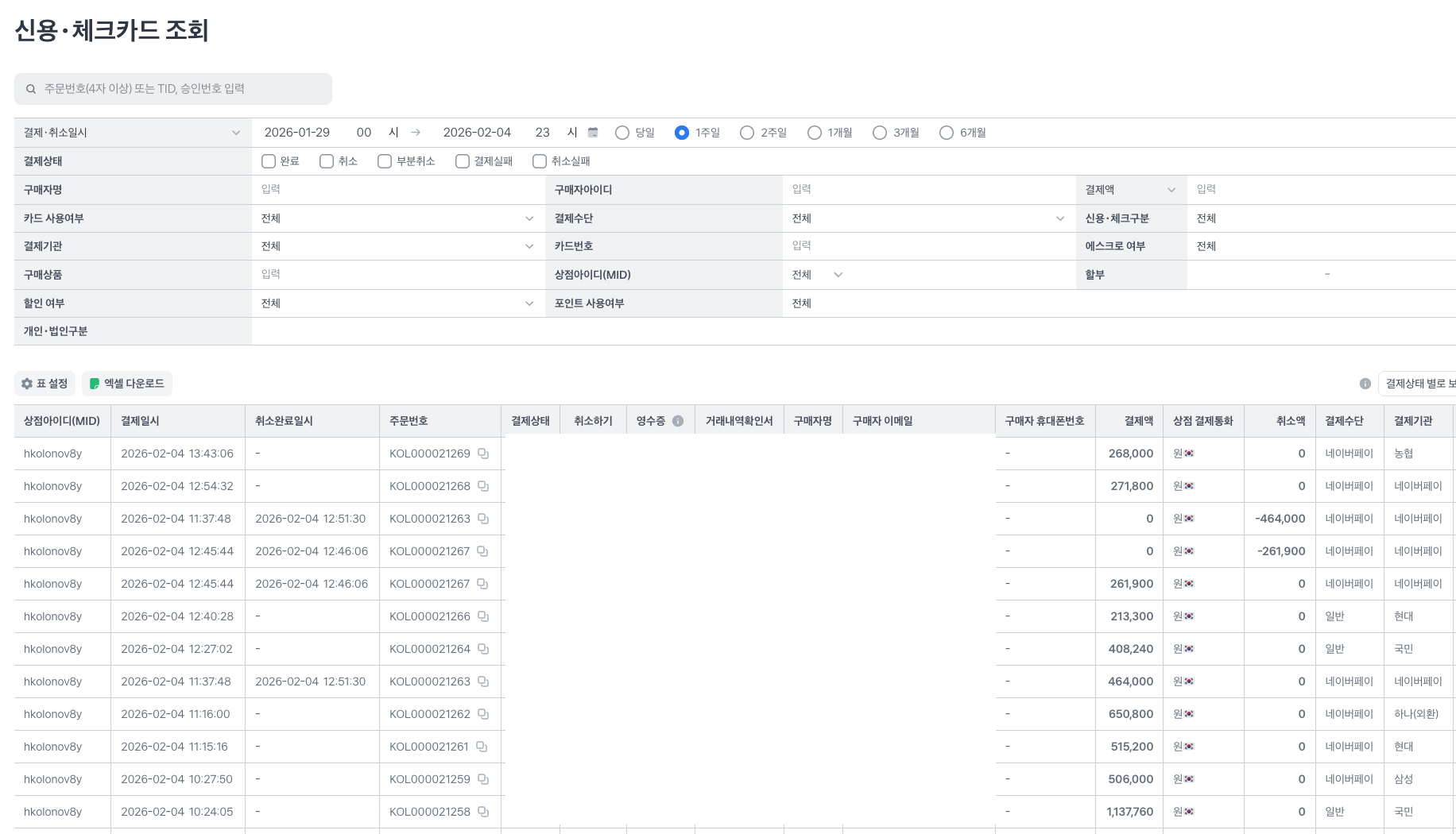Copy order number KOL000021264
The image size is (1456, 834).
[x=483, y=649]
